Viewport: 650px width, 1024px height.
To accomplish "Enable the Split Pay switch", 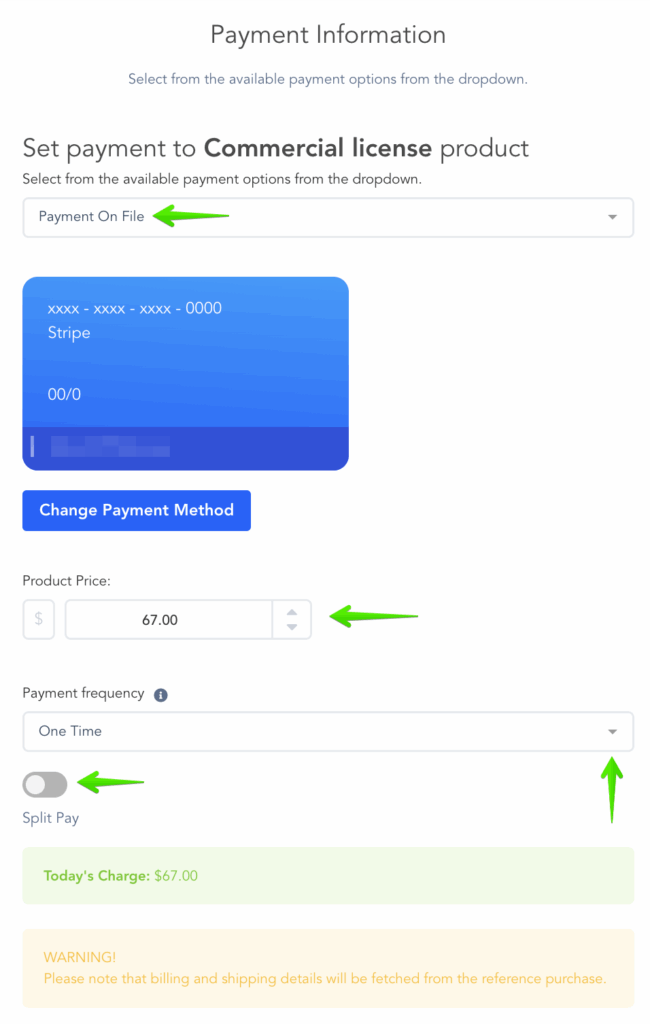I will tap(45, 784).
